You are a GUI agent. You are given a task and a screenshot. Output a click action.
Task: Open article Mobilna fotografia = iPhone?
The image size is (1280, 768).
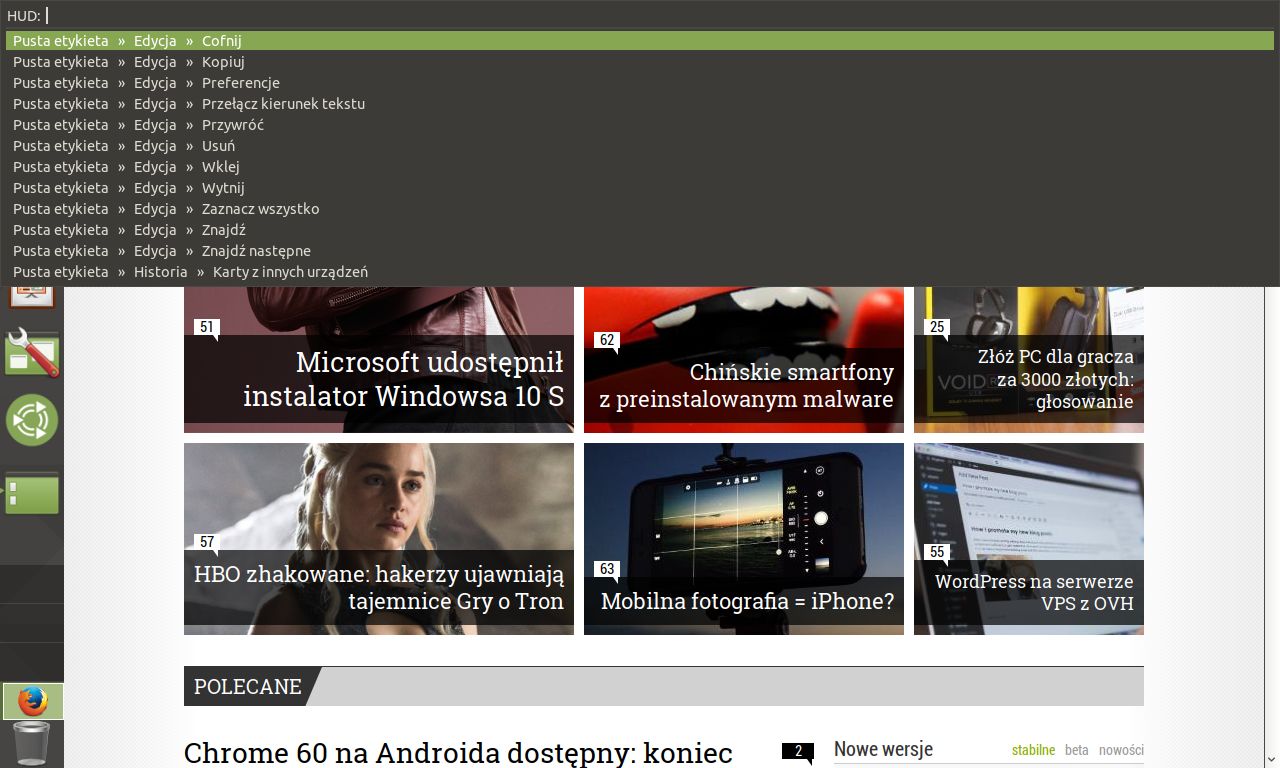click(747, 601)
